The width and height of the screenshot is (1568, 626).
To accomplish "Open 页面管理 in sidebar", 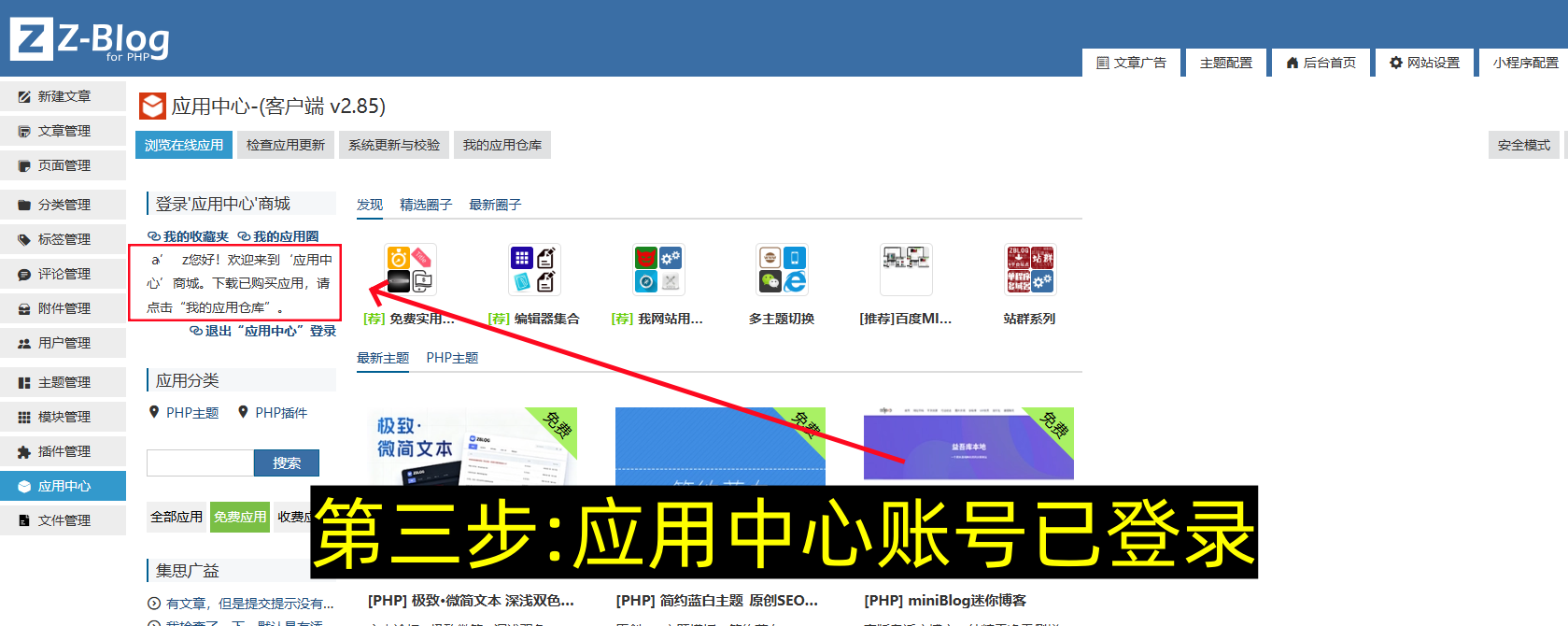I will tap(63, 165).
